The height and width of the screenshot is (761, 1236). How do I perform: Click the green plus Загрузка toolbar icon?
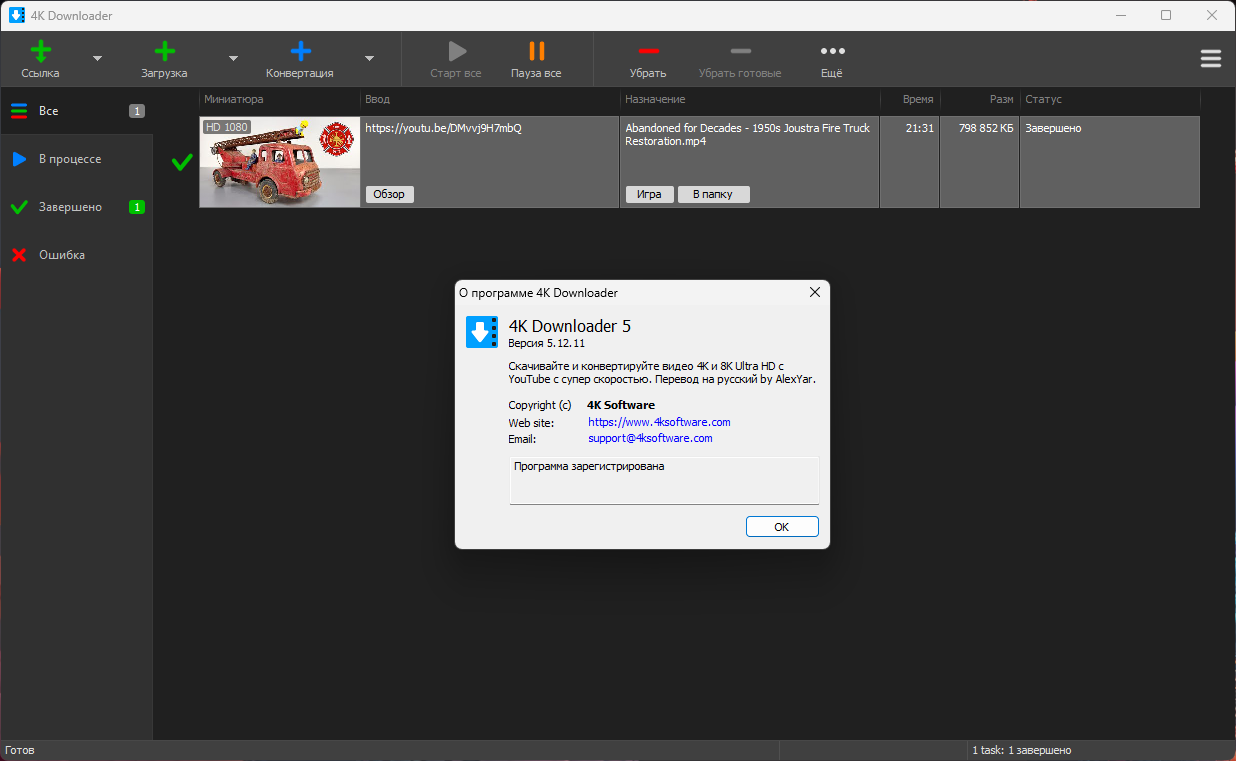pyautogui.click(x=164, y=51)
